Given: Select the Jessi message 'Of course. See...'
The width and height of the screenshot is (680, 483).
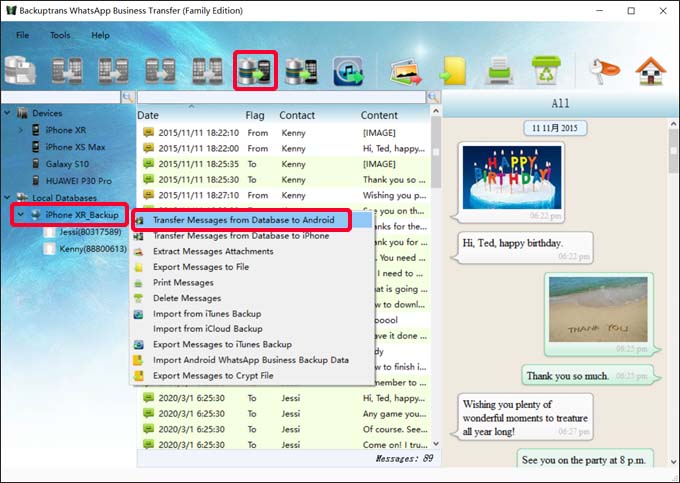Looking at the screenshot, I should (284, 430).
